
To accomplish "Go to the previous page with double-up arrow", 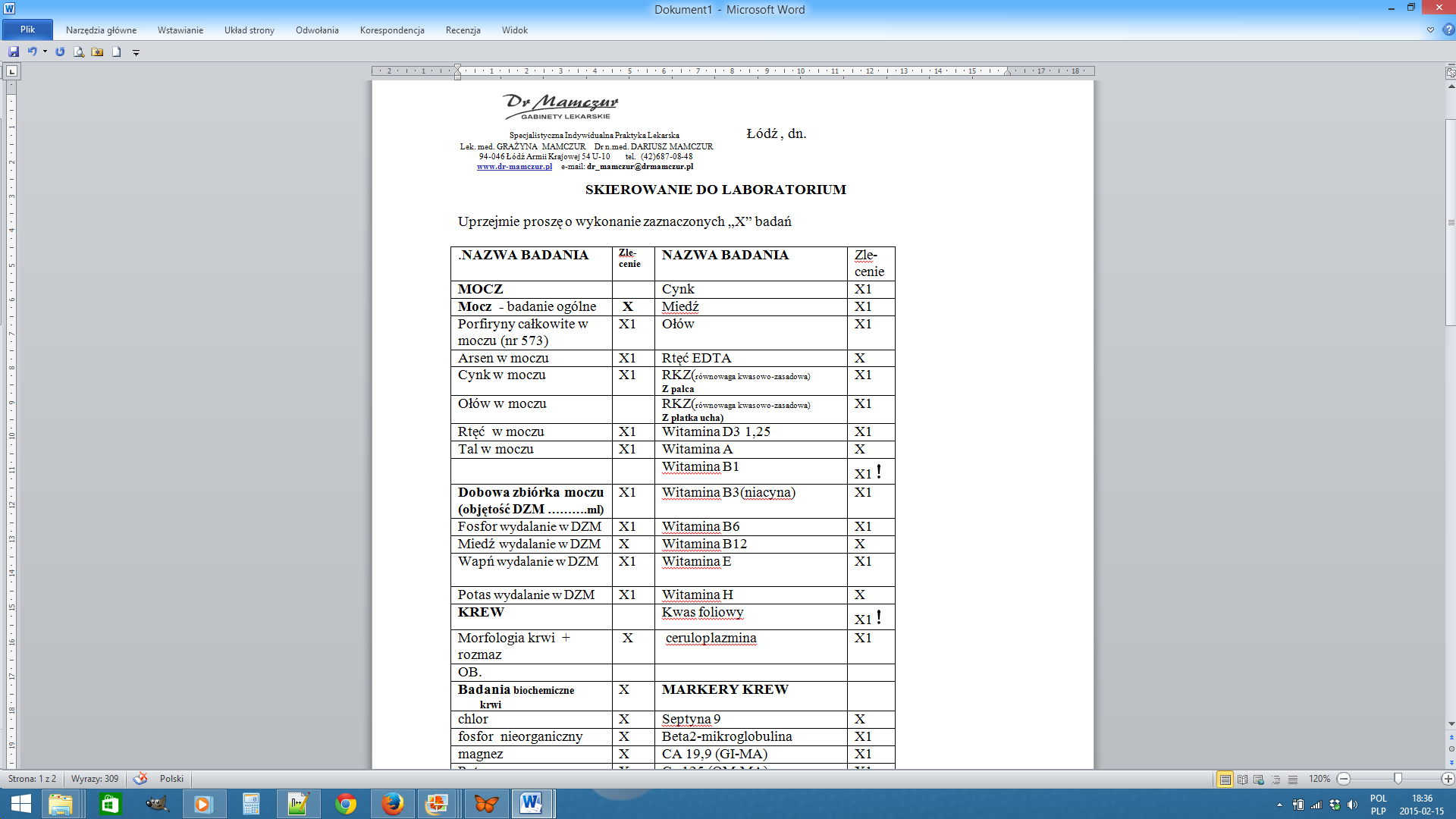I will click(x=1451, y=737).
